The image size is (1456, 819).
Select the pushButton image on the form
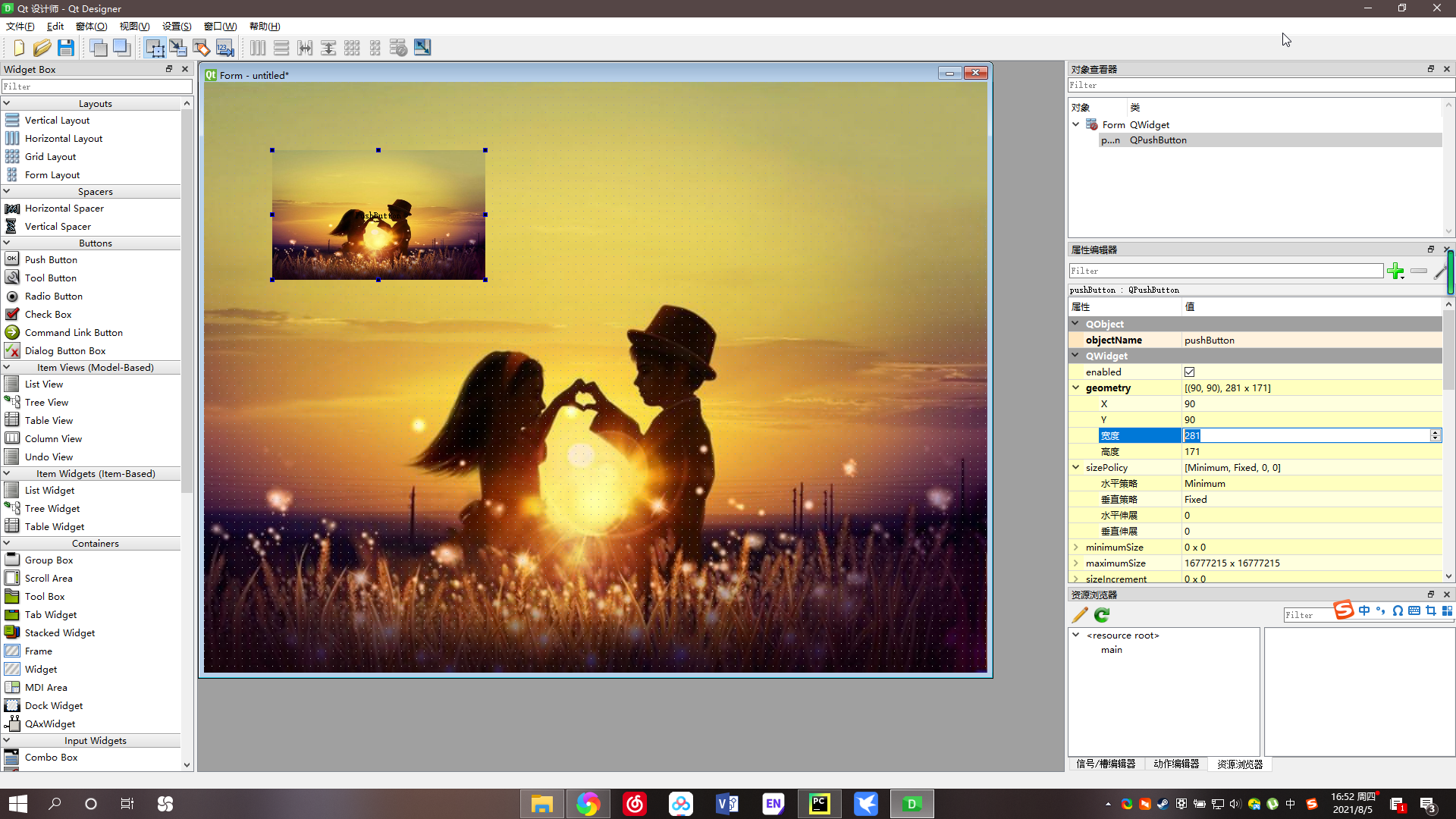pyautogui.click(x=378, y=215)
